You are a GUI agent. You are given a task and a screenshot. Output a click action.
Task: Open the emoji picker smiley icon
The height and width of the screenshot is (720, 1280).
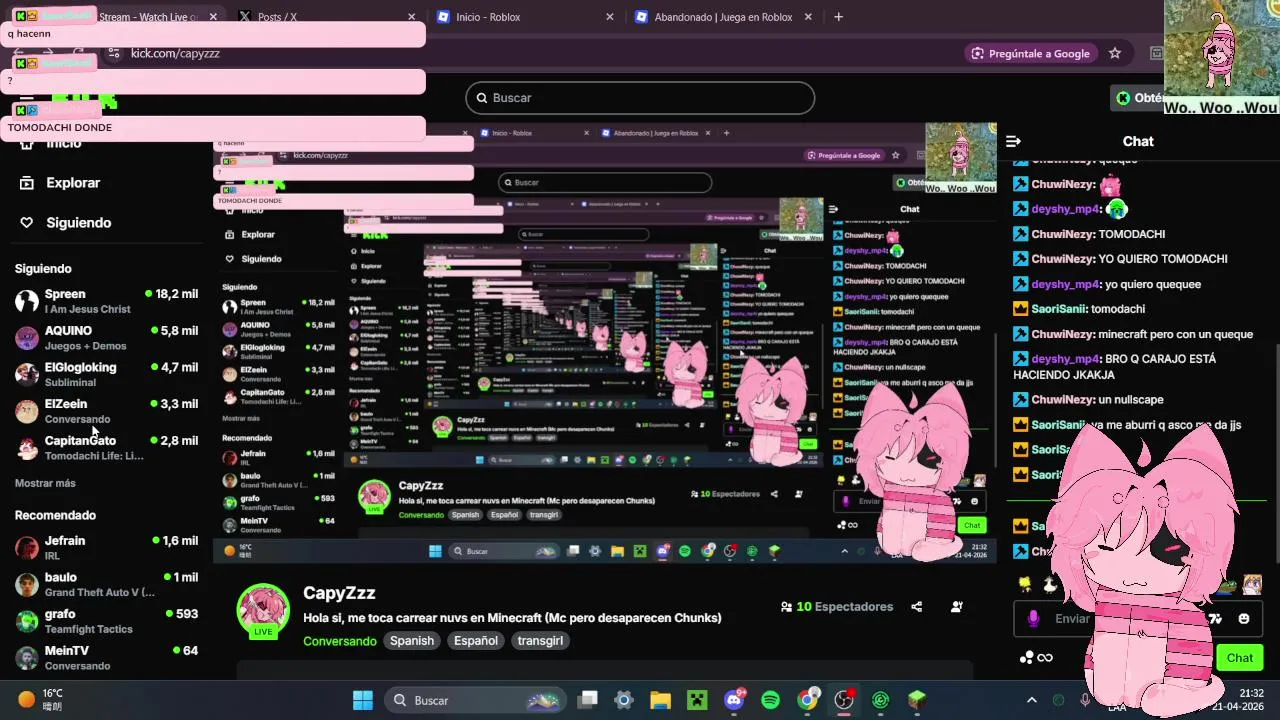pos(1244,619)
